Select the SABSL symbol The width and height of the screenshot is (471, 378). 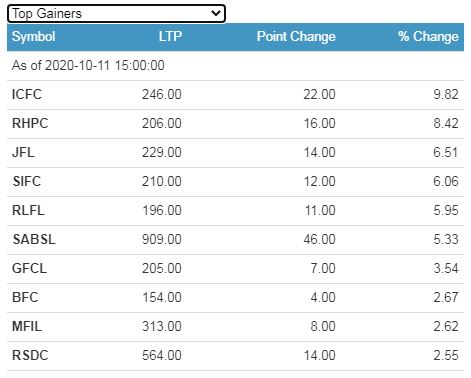coord(34,239)
